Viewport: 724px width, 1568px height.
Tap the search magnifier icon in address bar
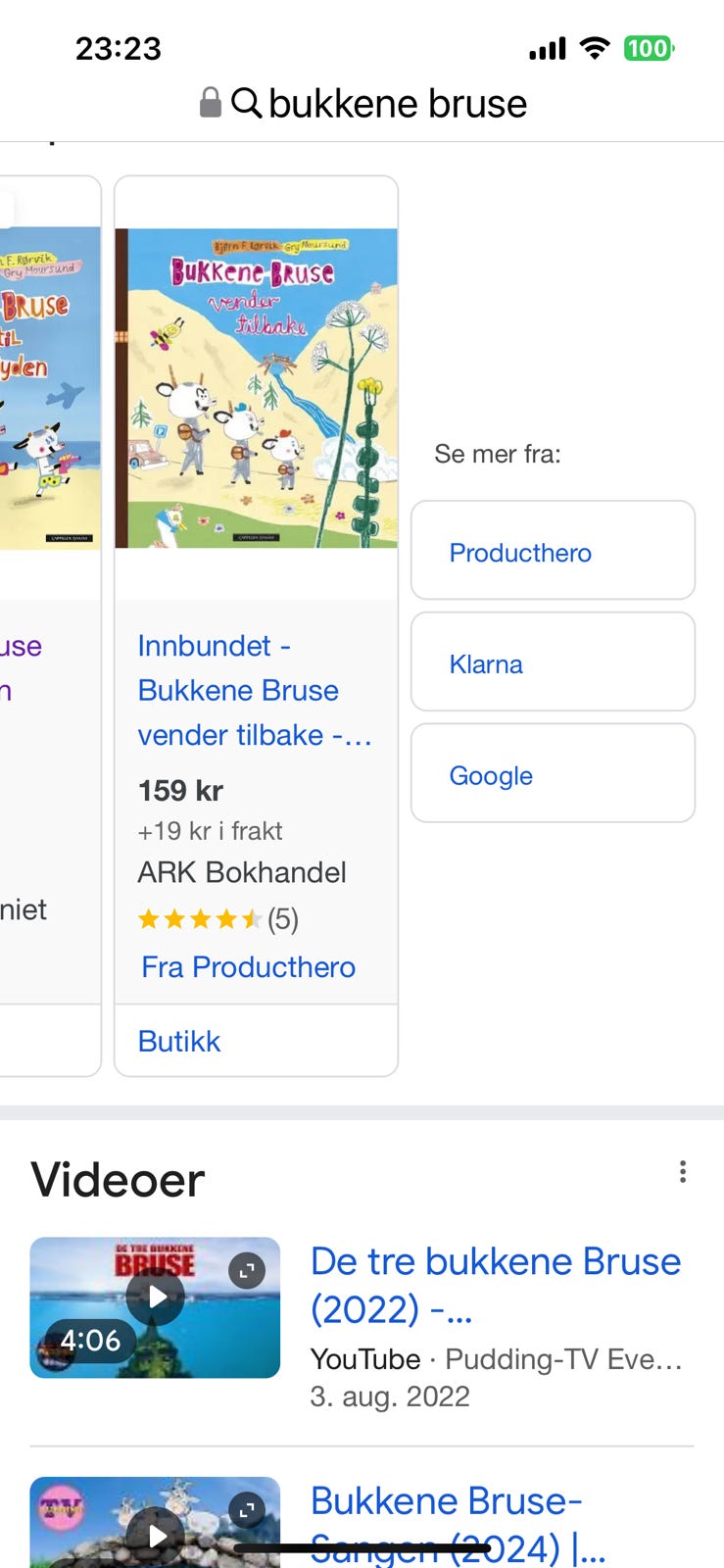pos(246,102)
